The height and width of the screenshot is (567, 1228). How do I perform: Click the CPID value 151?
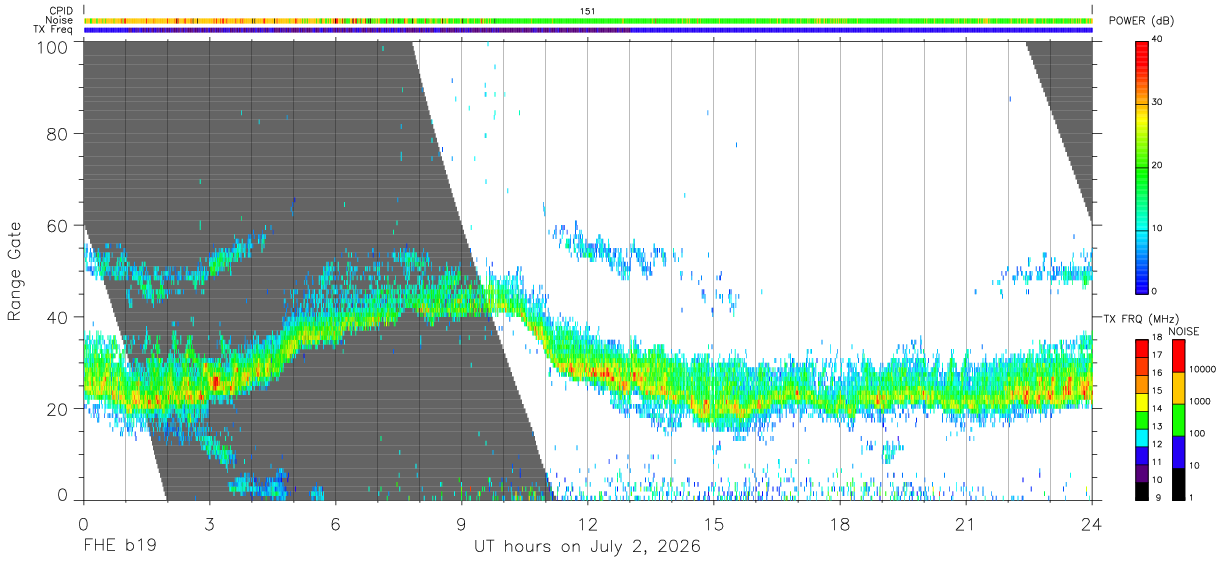[x=588, y=11]
